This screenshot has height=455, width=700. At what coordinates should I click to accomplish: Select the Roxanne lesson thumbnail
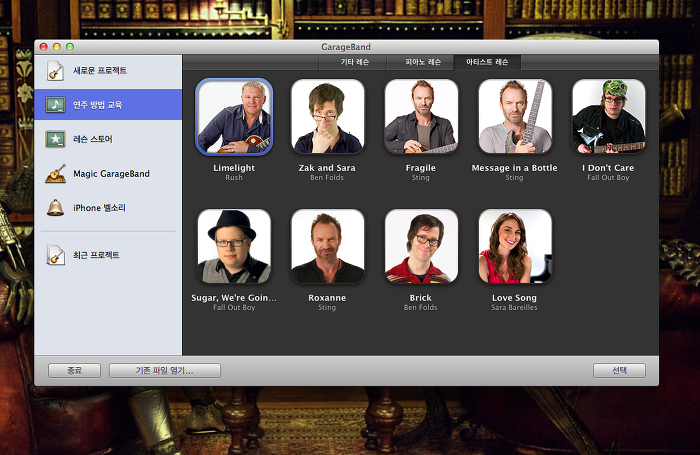coord(328,246)
